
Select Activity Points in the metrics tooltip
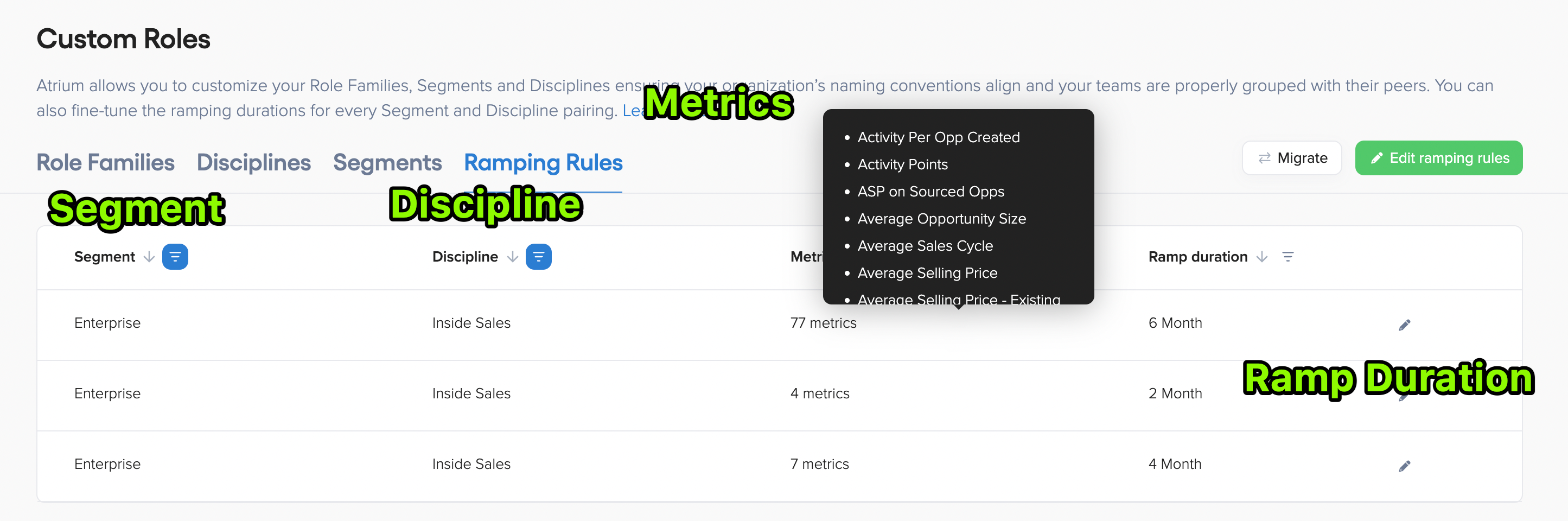[902, 164]
